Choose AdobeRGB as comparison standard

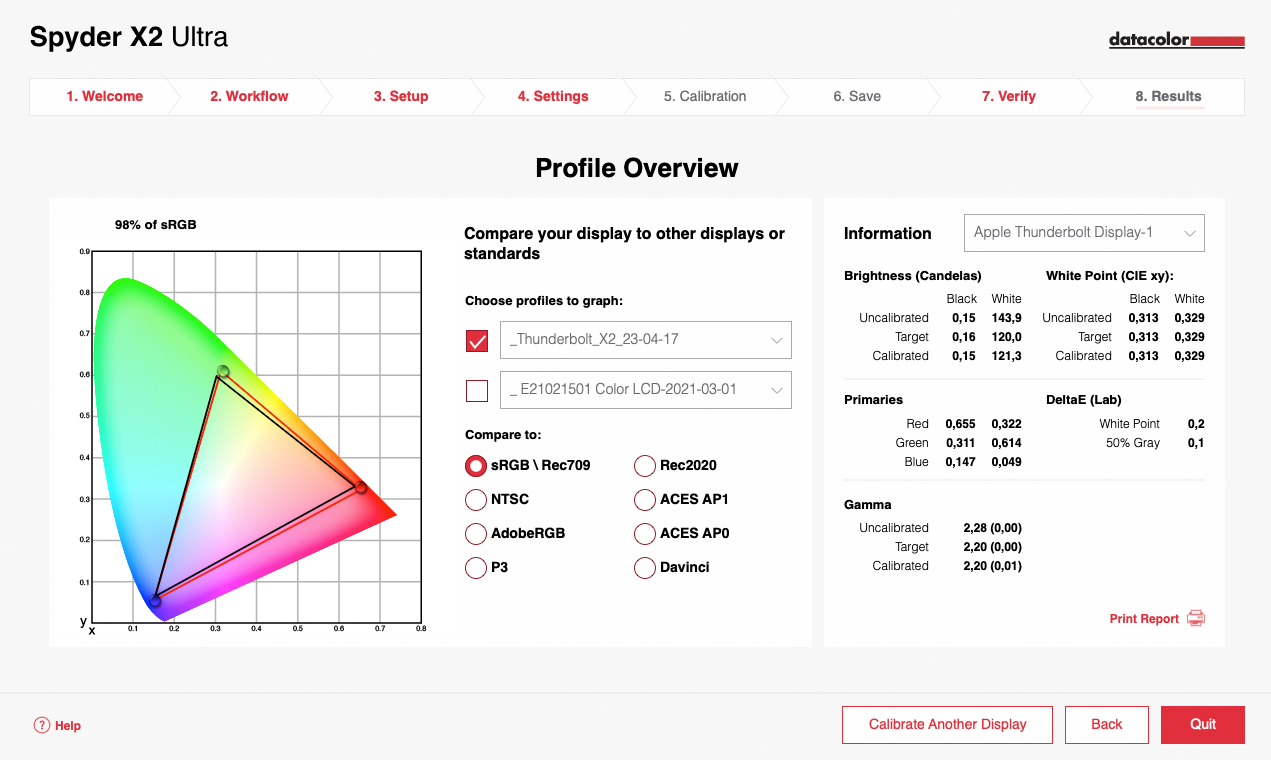pyautogui.click(x=476, y=533)
